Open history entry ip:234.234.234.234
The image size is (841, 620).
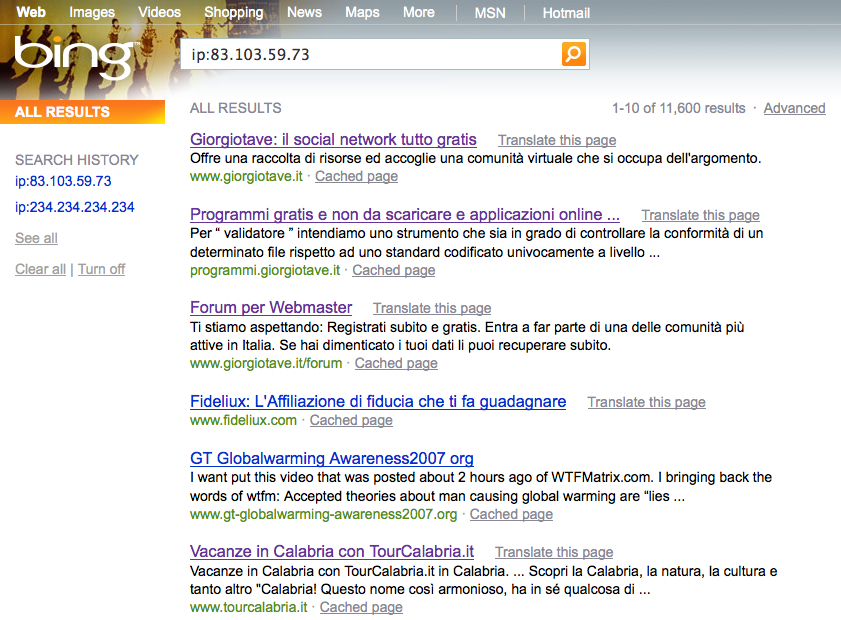pyautogui.click(x=75, y=207)
